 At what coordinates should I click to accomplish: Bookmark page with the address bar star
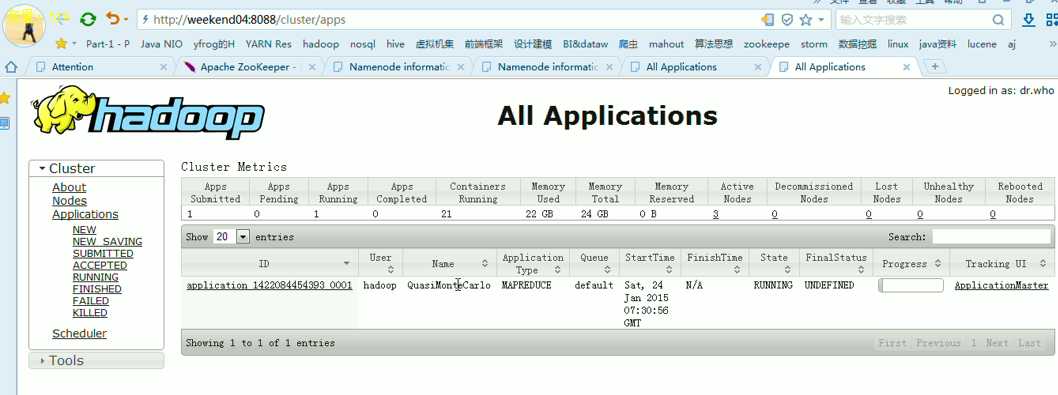[806, 20]
